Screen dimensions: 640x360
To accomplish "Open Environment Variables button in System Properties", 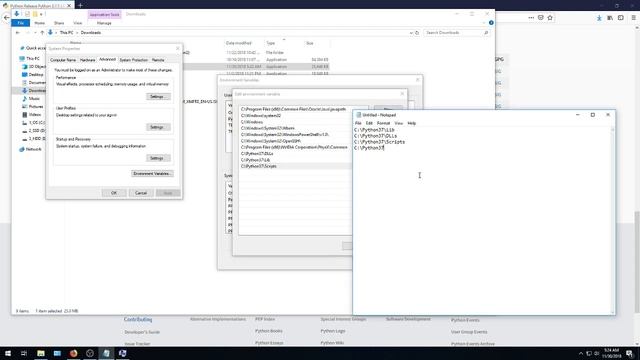I will coord(152,173).
